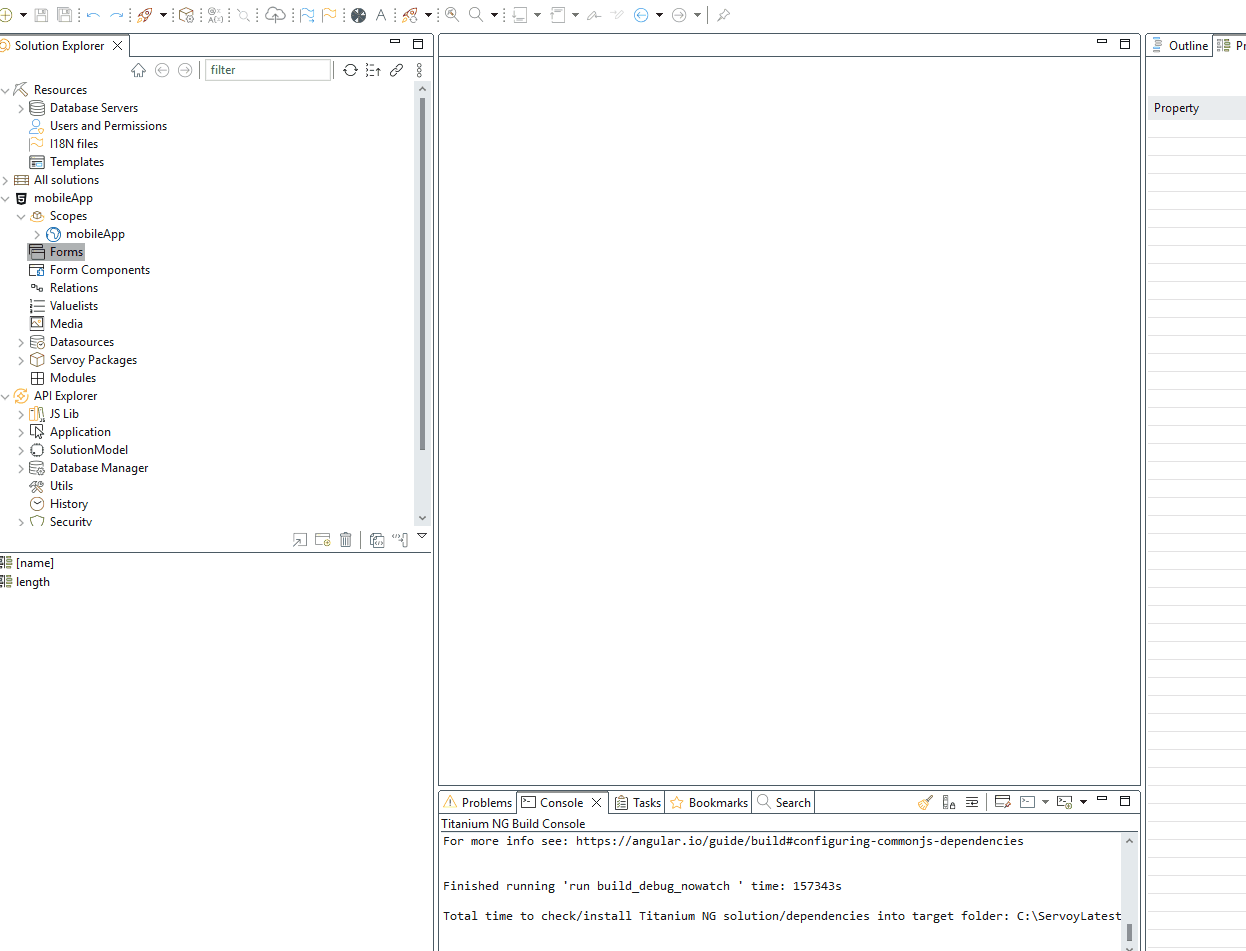
Task: Expand the Database Servers tree node
Action: click(x=21, y=108)
